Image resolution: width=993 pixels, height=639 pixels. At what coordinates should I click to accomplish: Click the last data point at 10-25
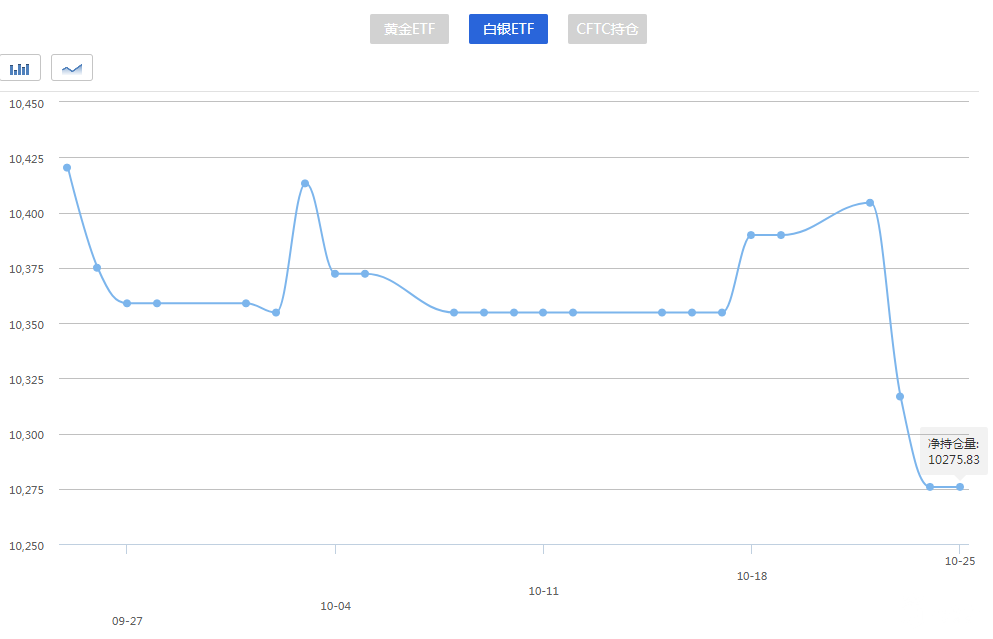pos(960,487)
